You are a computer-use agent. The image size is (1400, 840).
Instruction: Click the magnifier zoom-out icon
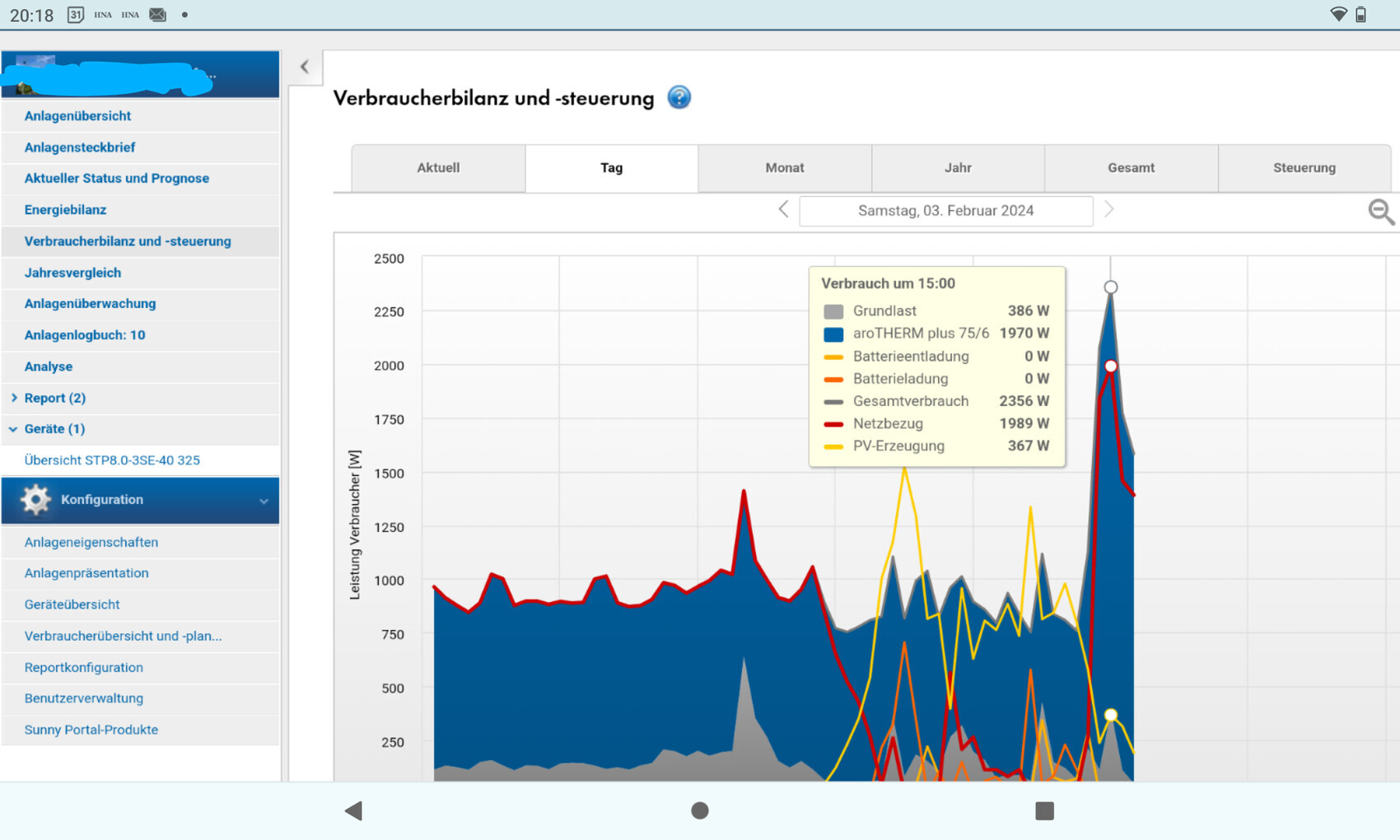coord(1380,212)
